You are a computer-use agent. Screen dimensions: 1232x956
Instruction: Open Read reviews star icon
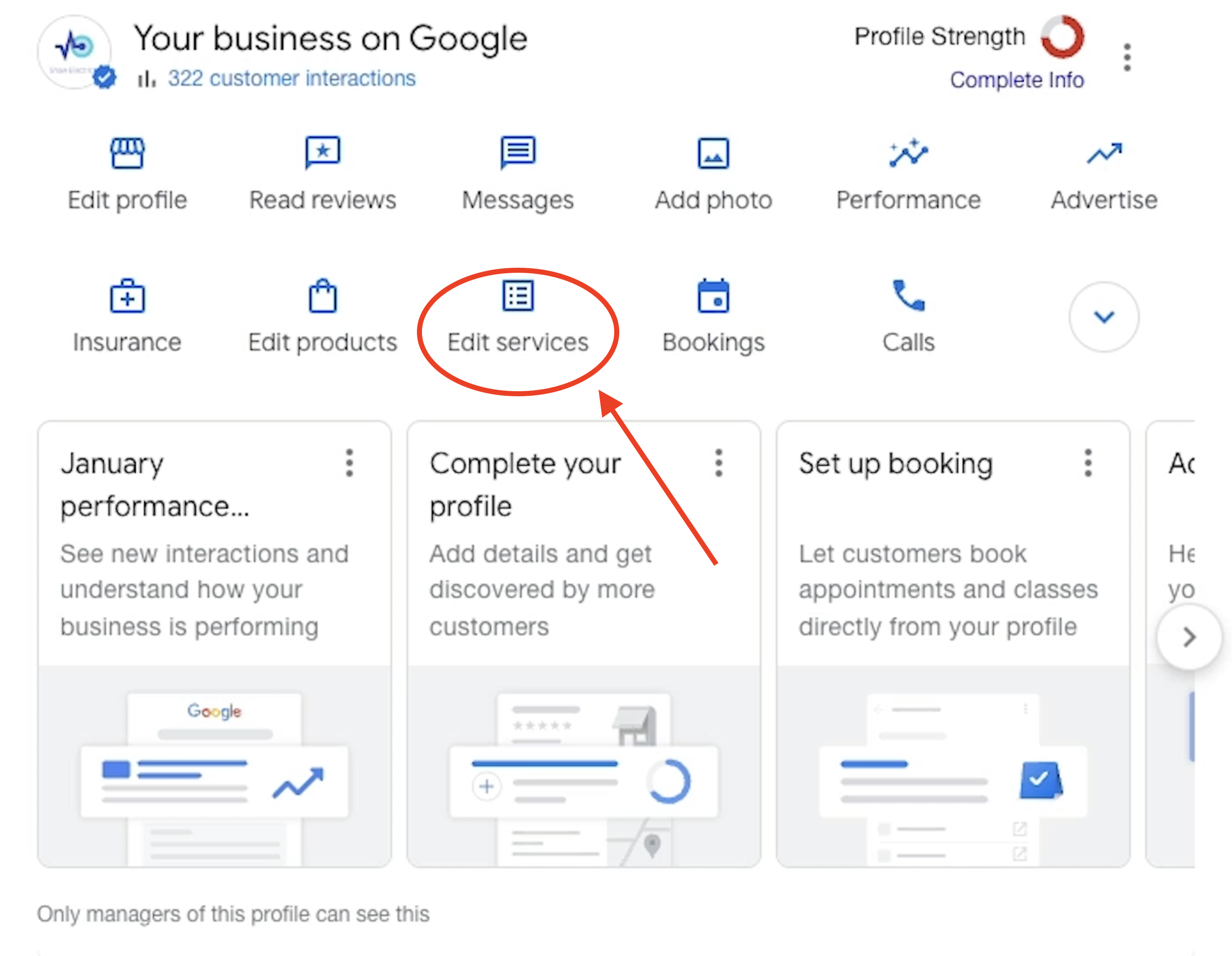323,152
